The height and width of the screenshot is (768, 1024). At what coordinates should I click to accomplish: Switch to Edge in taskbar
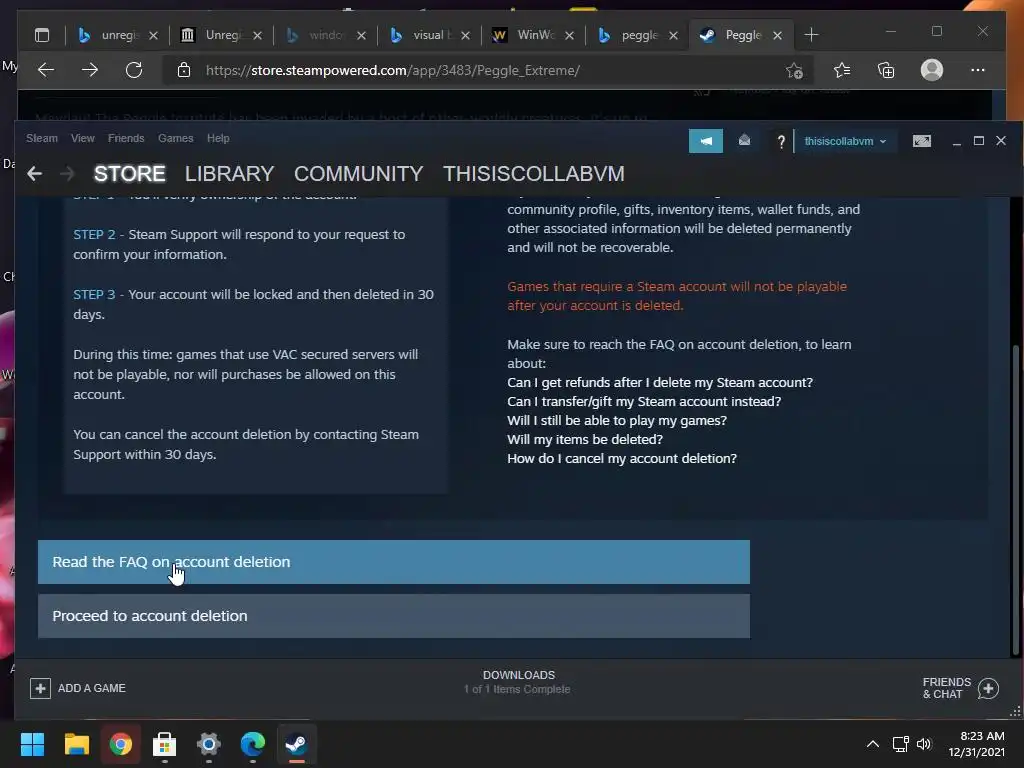pyautogui.click(x=253, y=744)
